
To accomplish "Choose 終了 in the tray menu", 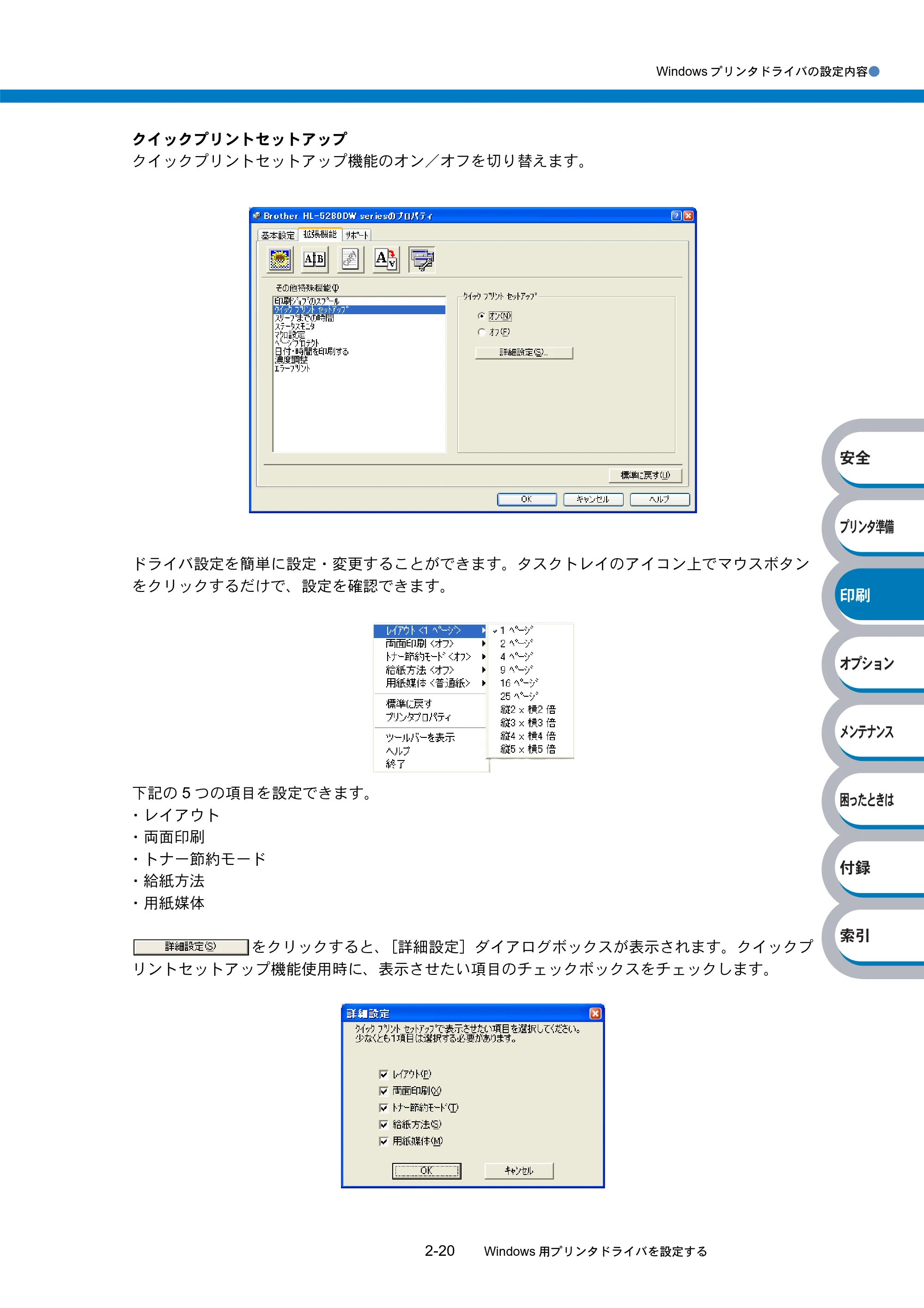I will (x=430, y=764).
